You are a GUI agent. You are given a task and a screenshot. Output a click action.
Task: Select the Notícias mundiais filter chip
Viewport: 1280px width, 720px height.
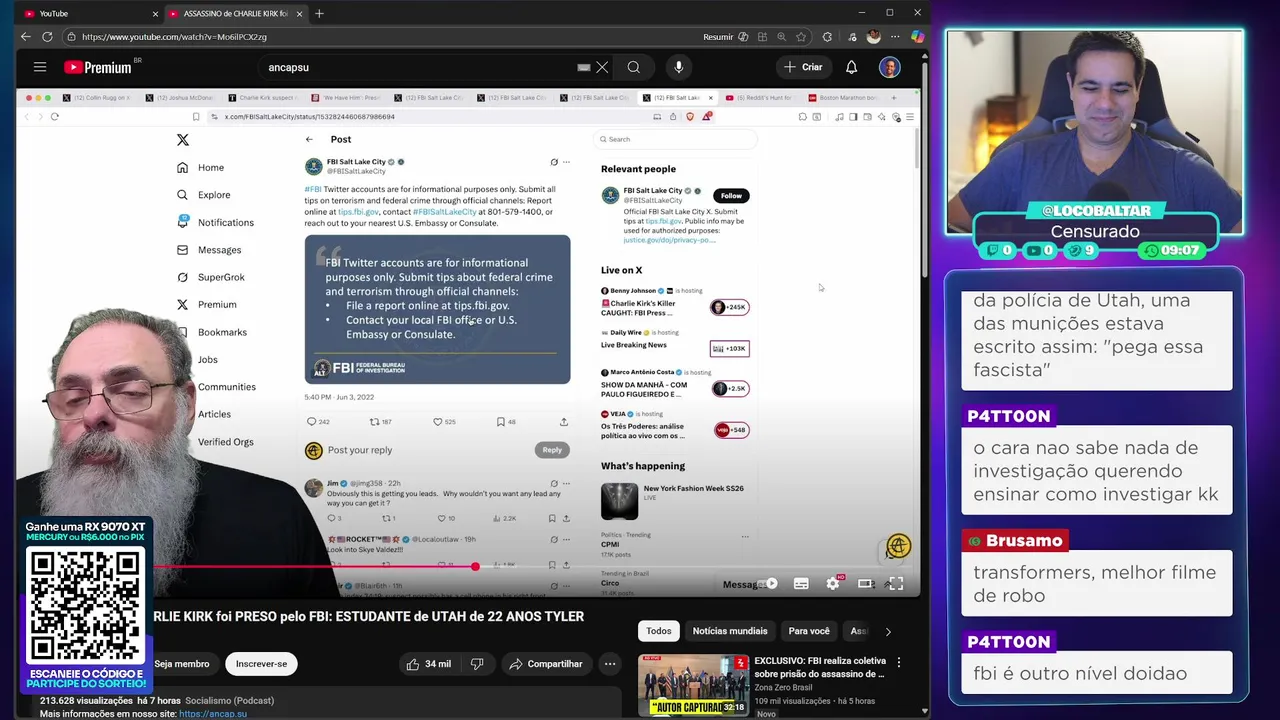tap(730, 631)
